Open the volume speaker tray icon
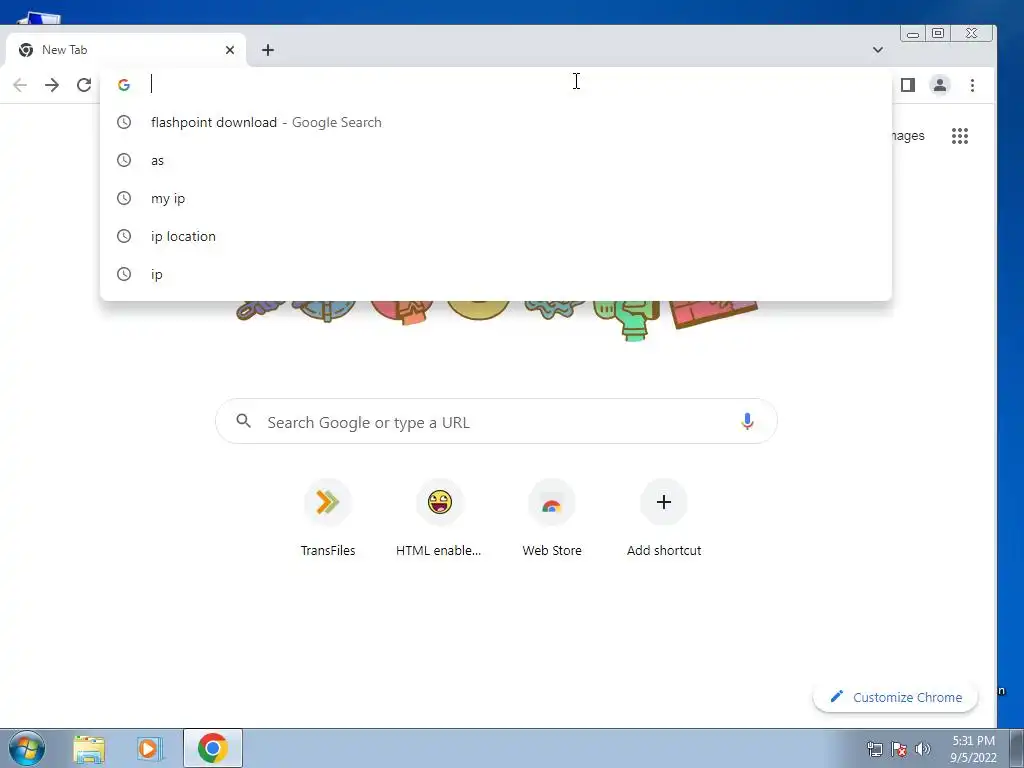The height and width of the screenshot is (768, 1024). point(923,749)
